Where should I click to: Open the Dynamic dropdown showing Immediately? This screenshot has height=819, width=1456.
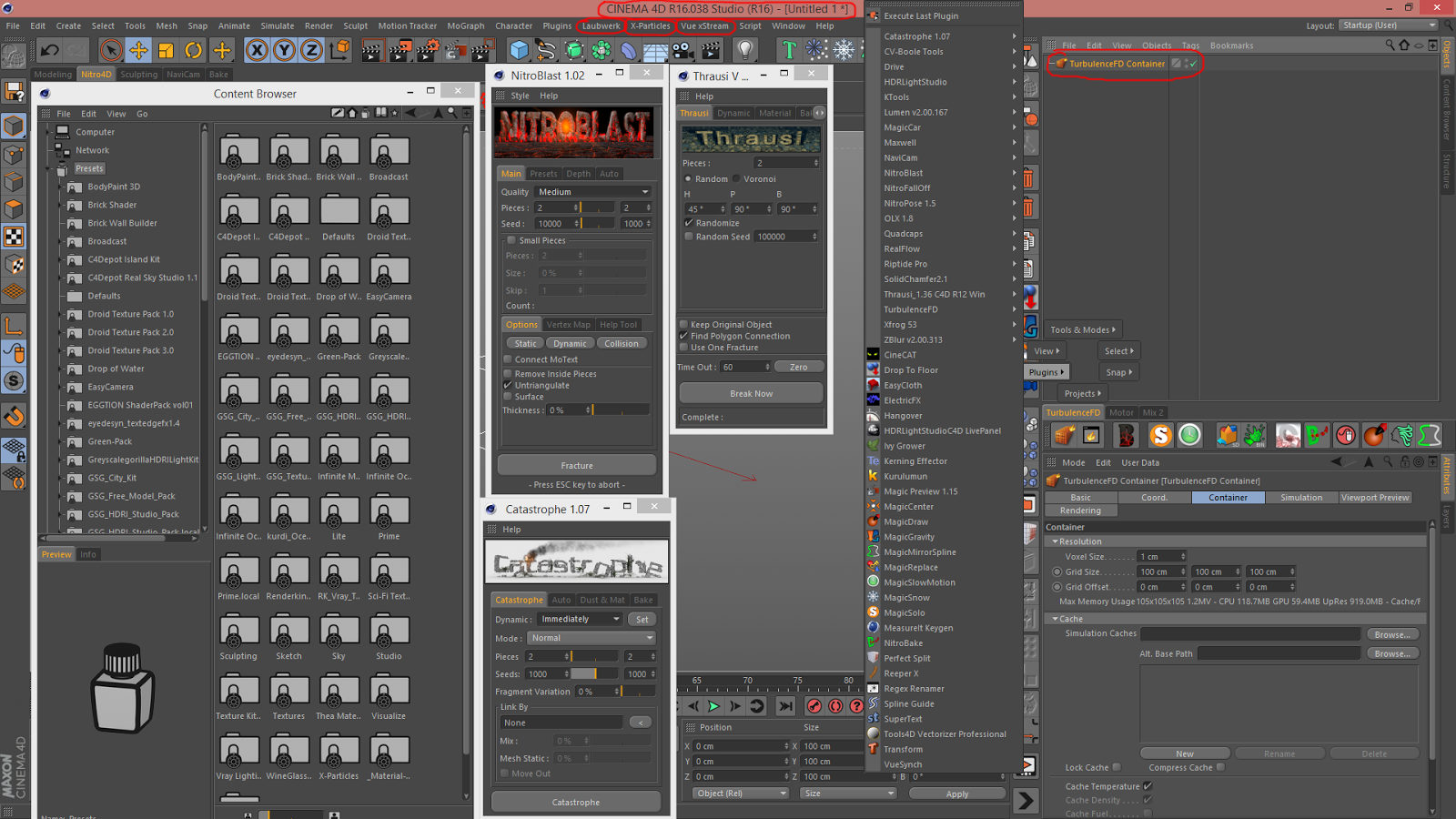pos(579,619)
